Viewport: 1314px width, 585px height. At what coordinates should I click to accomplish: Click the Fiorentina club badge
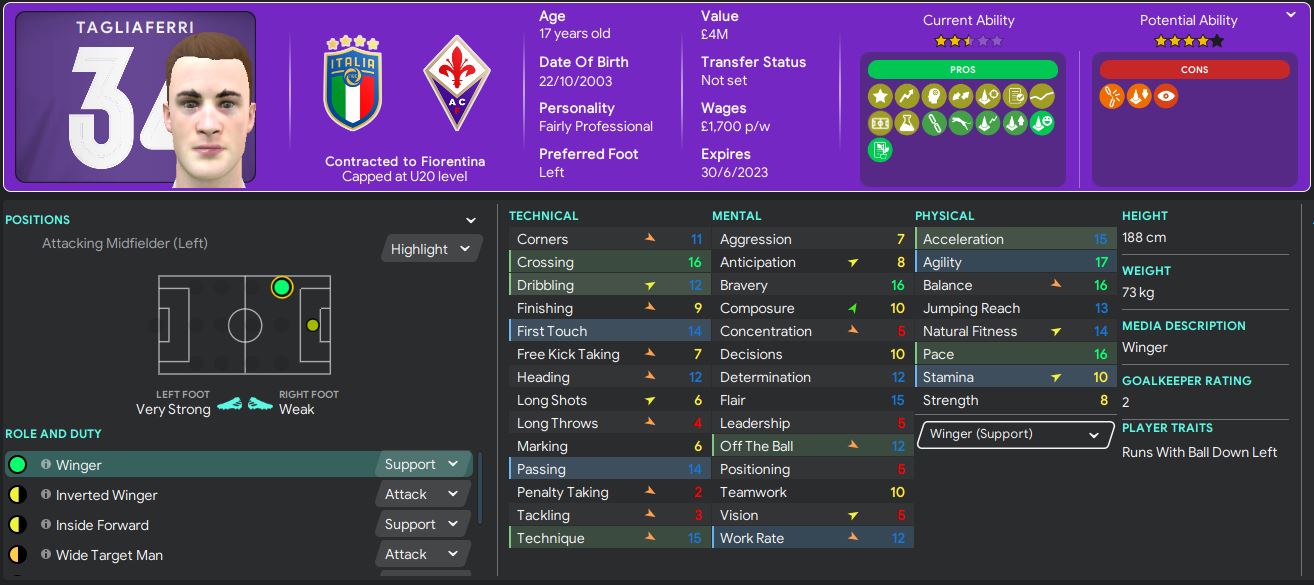tap(456, 83)
